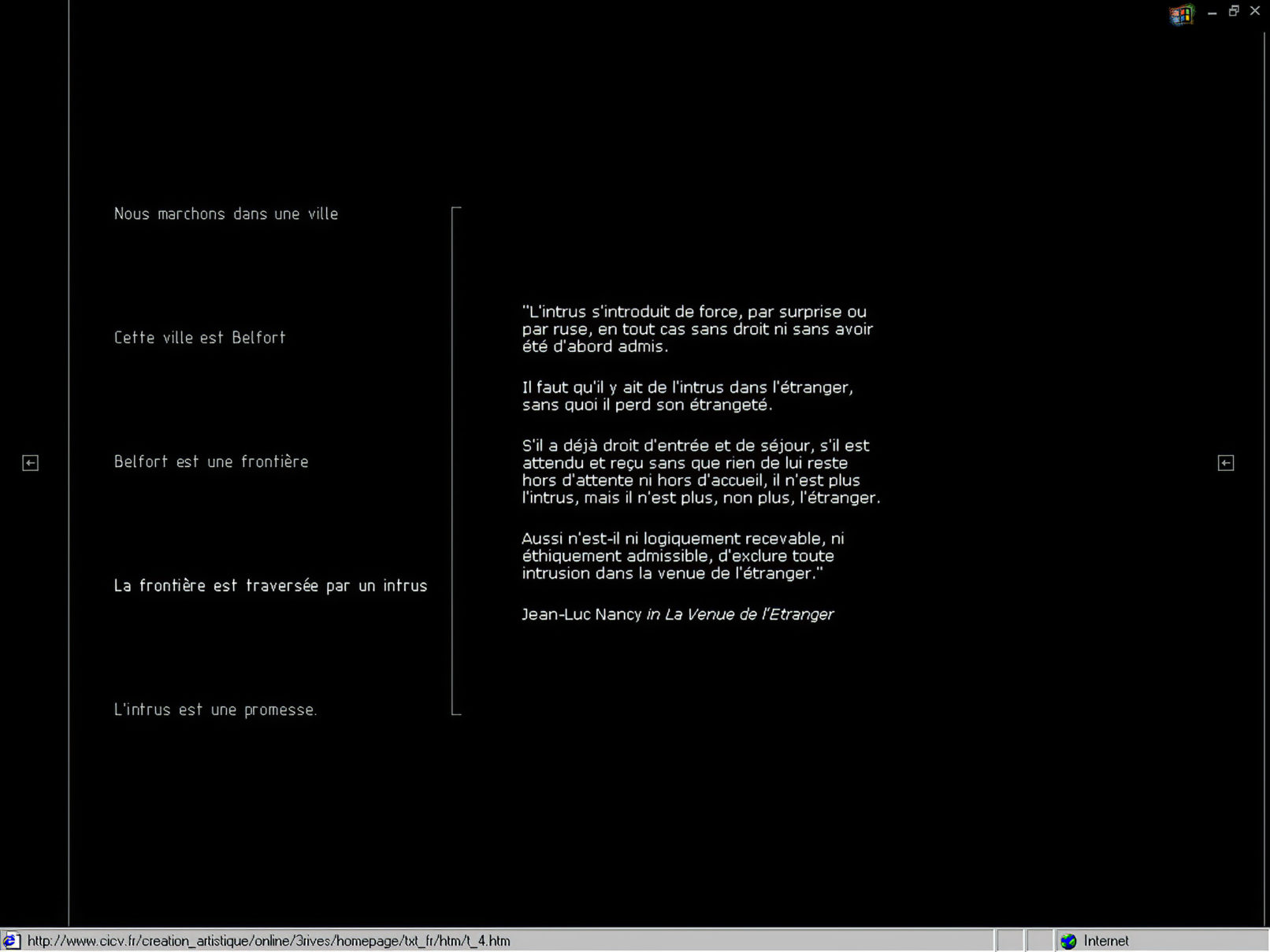
Task: Select "Cette ville est Belfort" line
Action: coord(199,338)
